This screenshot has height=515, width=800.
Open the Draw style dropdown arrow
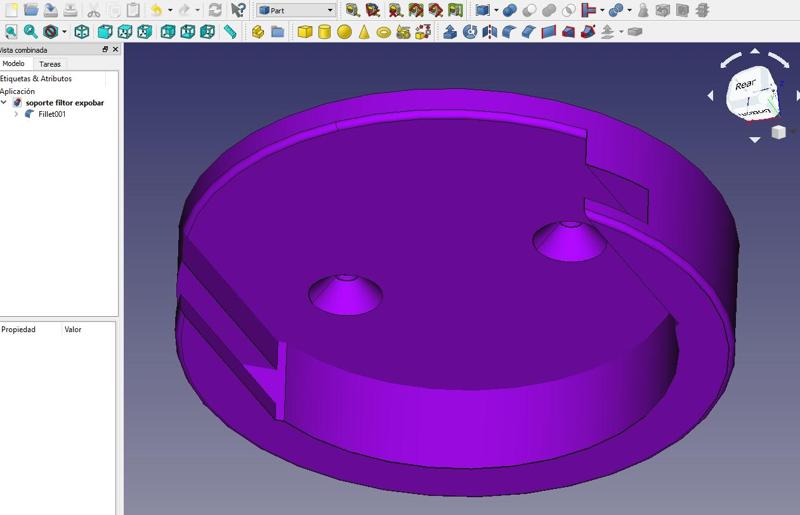[64, 32]
